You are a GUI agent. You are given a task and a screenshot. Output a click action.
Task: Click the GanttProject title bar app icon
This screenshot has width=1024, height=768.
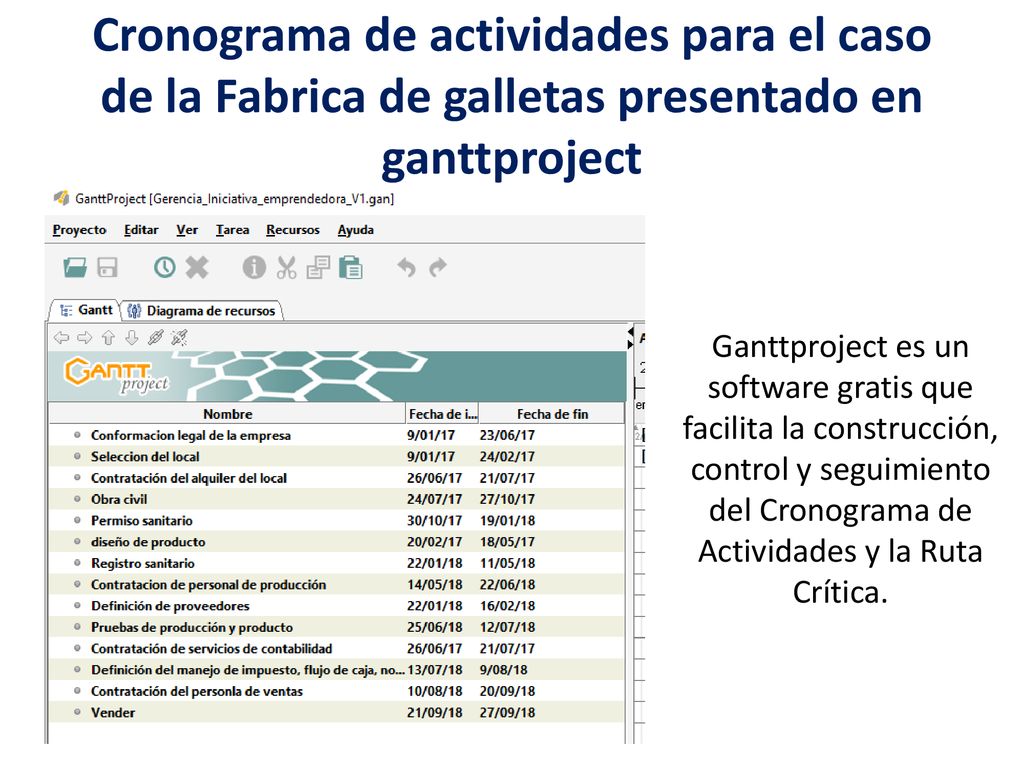pyautogui.click(x=61, y=198)
